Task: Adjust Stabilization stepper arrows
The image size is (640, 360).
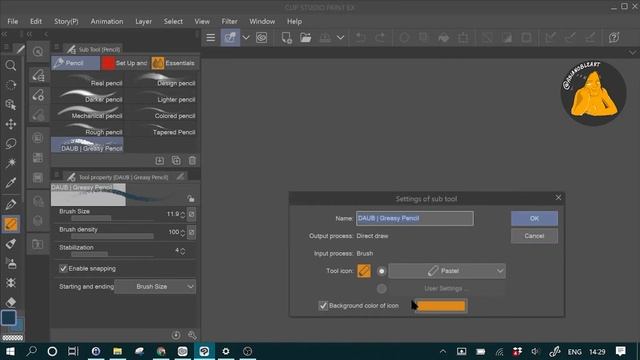Action: pos(182,251)
